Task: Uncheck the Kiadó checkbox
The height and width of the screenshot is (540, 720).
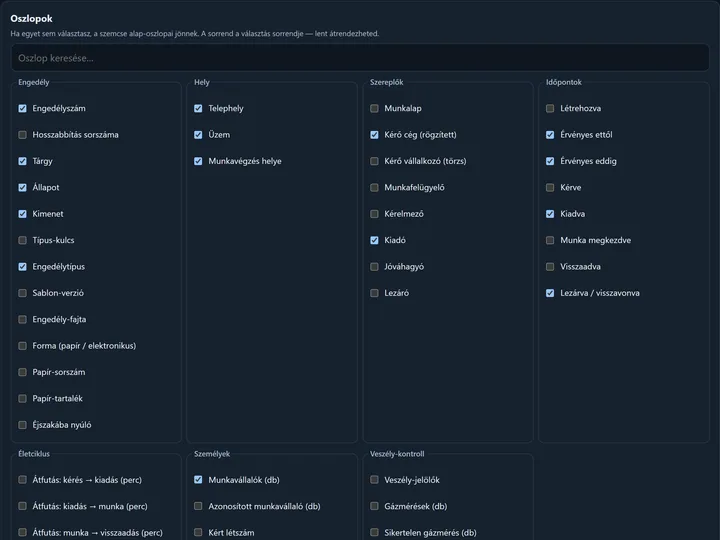Action: [374, 240]
